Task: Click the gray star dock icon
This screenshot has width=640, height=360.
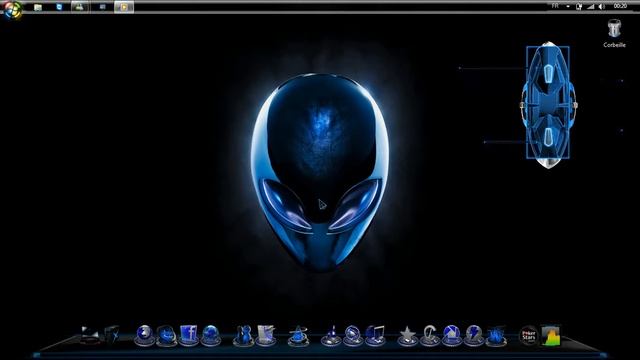Action: [x=407, y=336]
